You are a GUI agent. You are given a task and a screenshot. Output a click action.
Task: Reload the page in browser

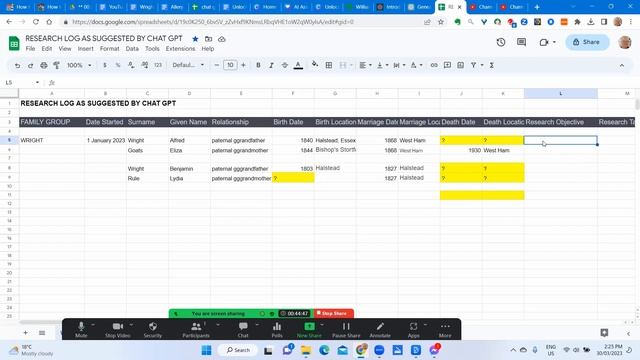[x=36, y=22]
